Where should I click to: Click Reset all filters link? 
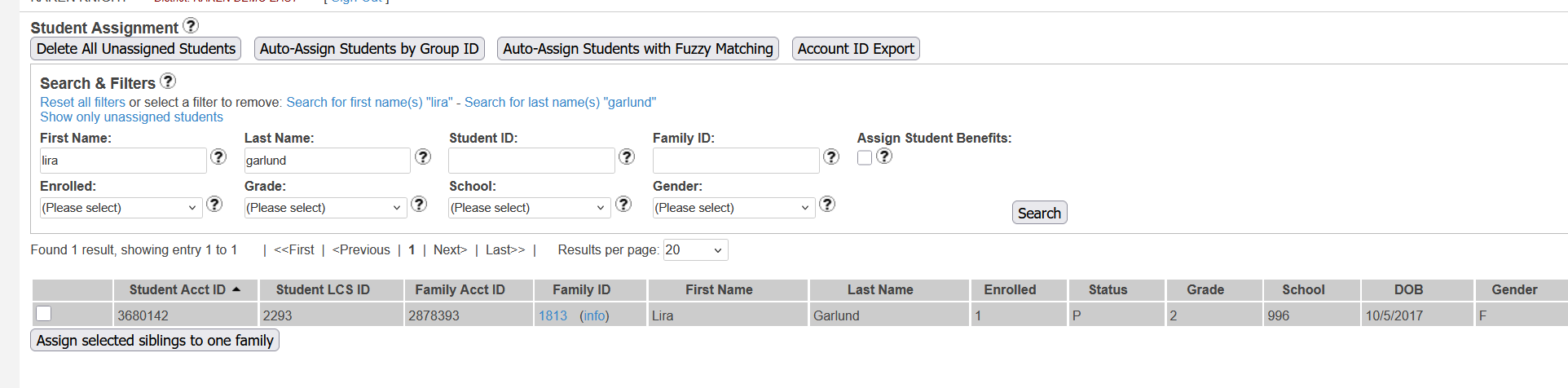[x=82, y=103]
